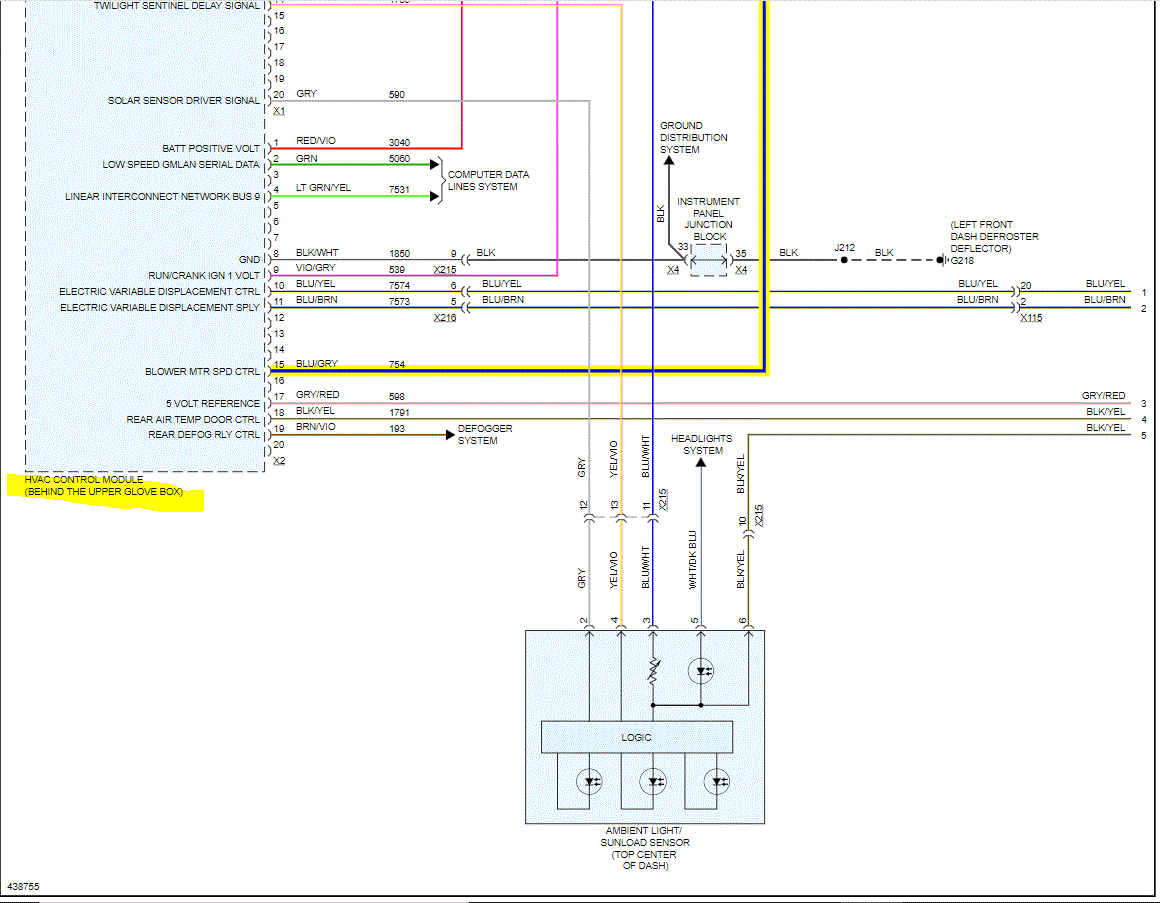Click the highlighted HVAC Control Module label
This screenshot has width=1160, height=903.
[x=104, y=486]
